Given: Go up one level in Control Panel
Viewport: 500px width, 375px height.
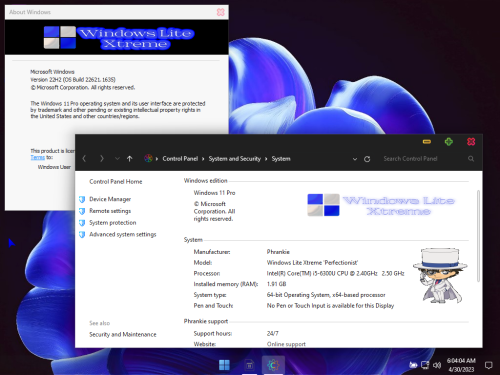Looking at the screenshot, I should click(x=130, y=159).
